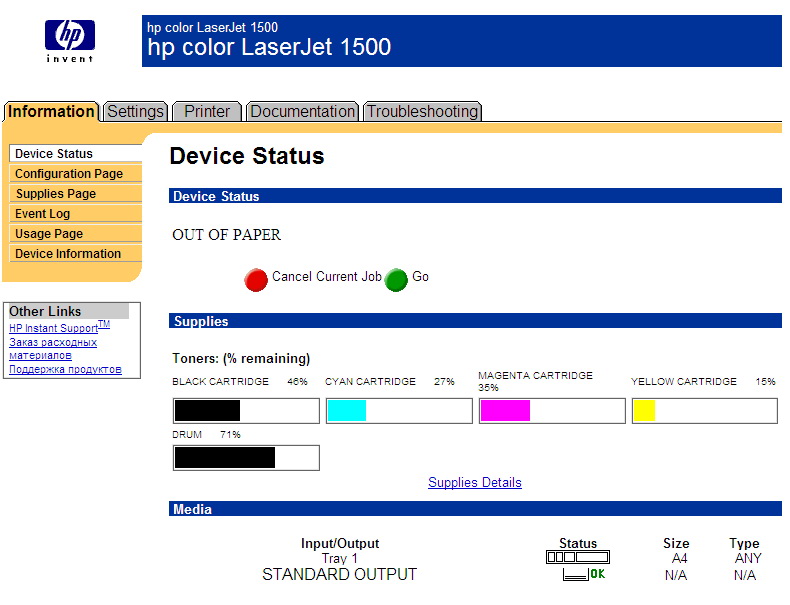The height and width of the screenshot is (605, 790).
Task: Click the Tray 1 text
Action: 340,559
